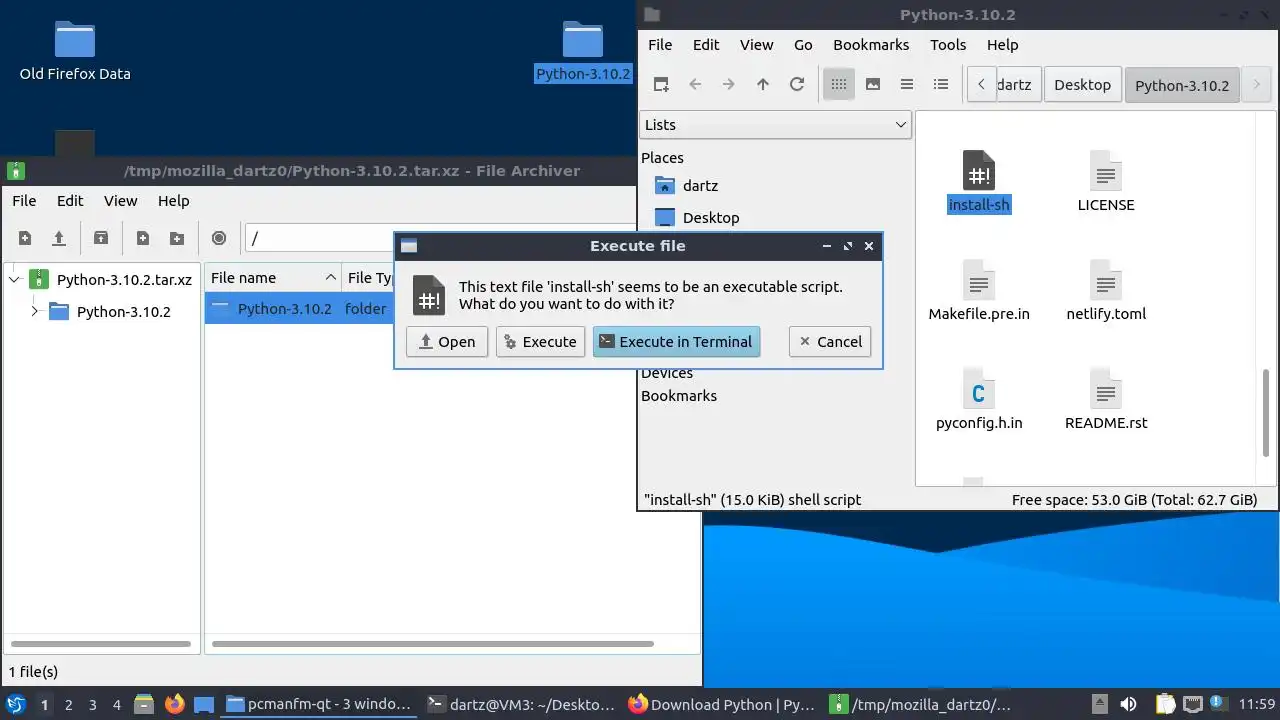Click New archive icon in File Archiver
The image size is (1280, 720).
click(x=25, y=238)
